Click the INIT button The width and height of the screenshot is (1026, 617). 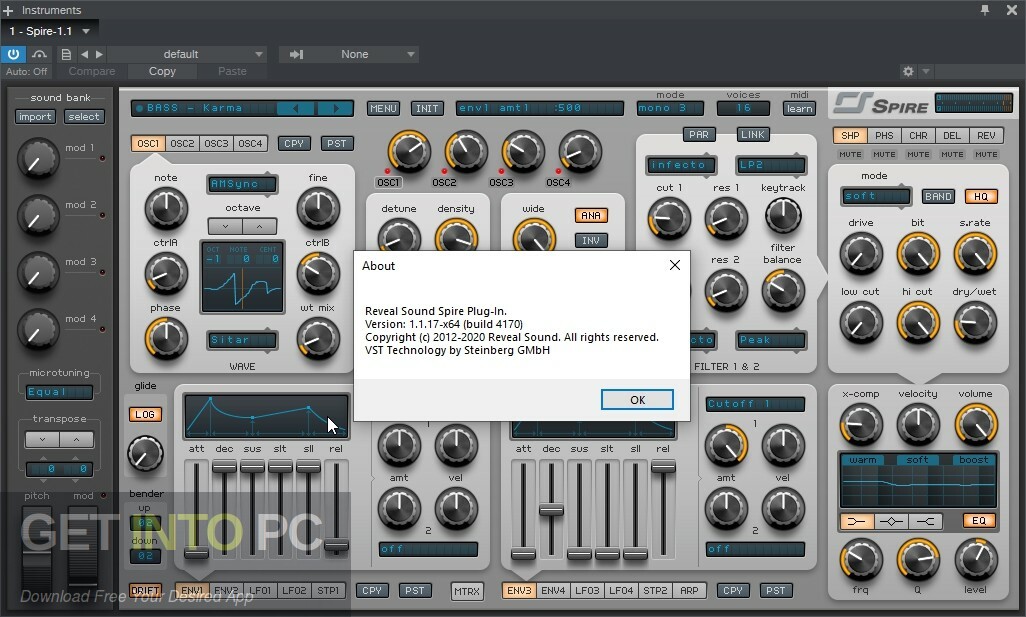(x=427, y=109)
